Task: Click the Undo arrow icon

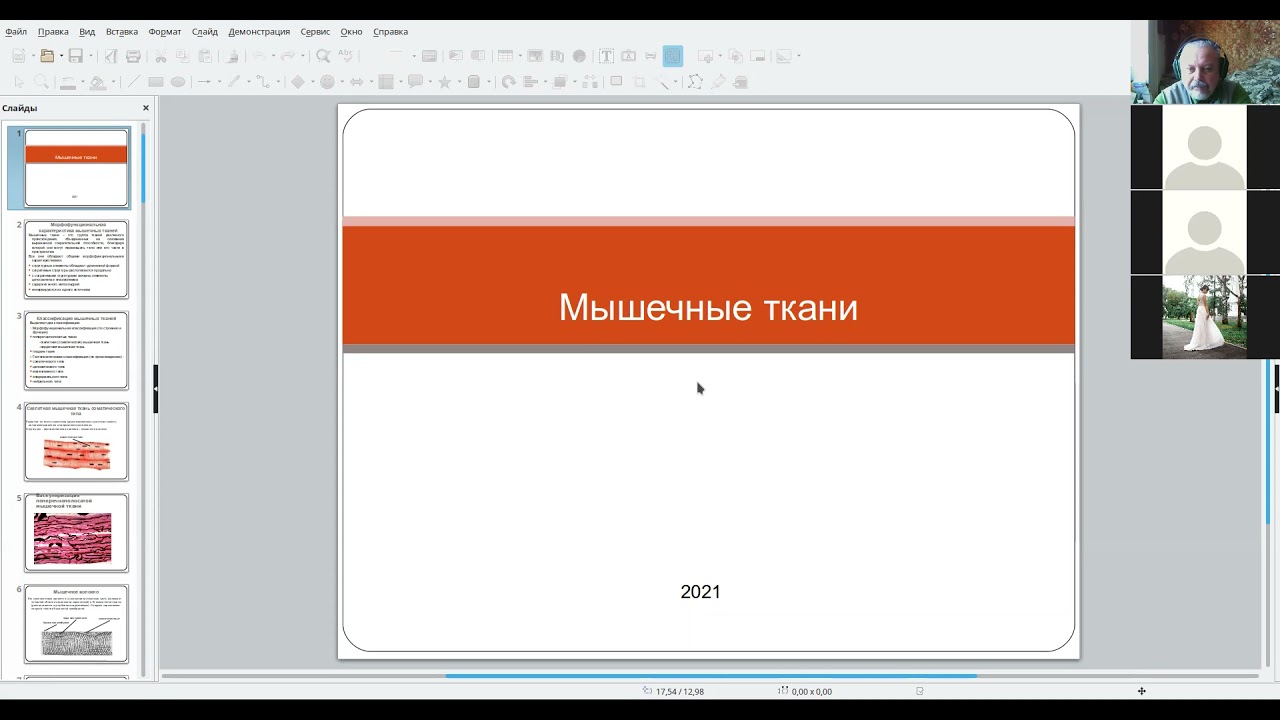Action: coord(259,56)
